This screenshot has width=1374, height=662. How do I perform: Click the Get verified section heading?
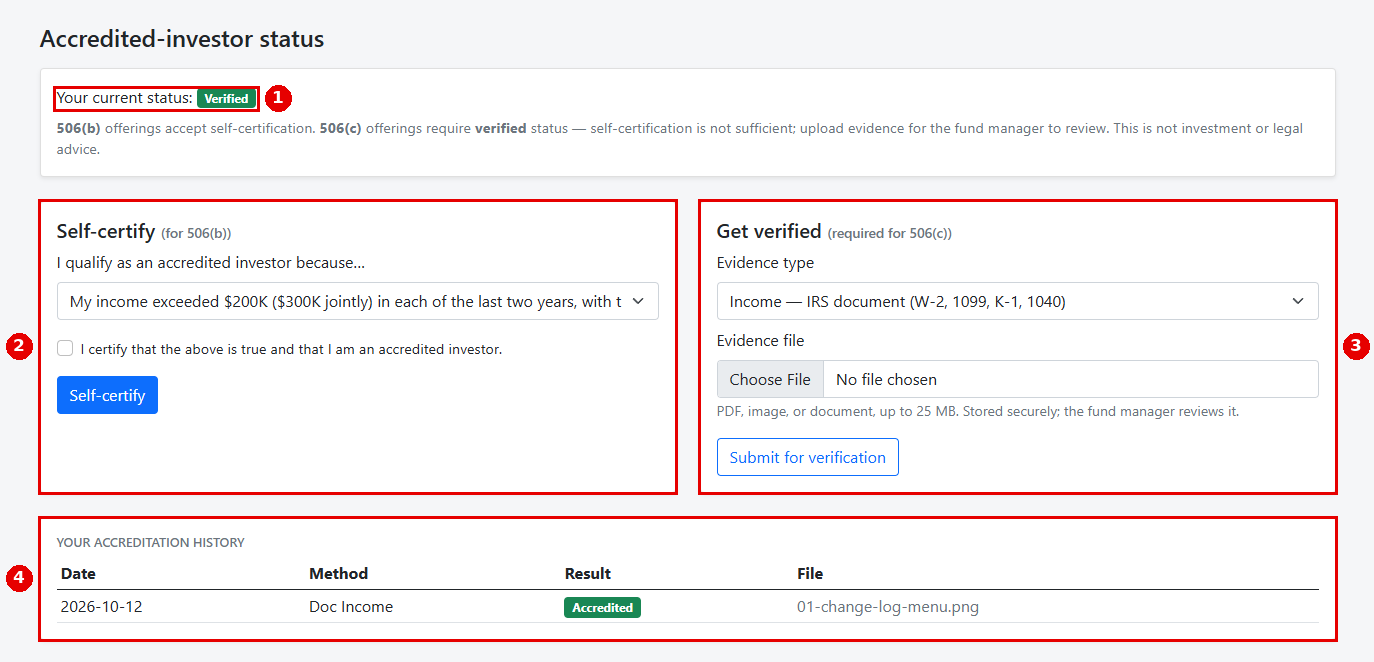(834, 231)
